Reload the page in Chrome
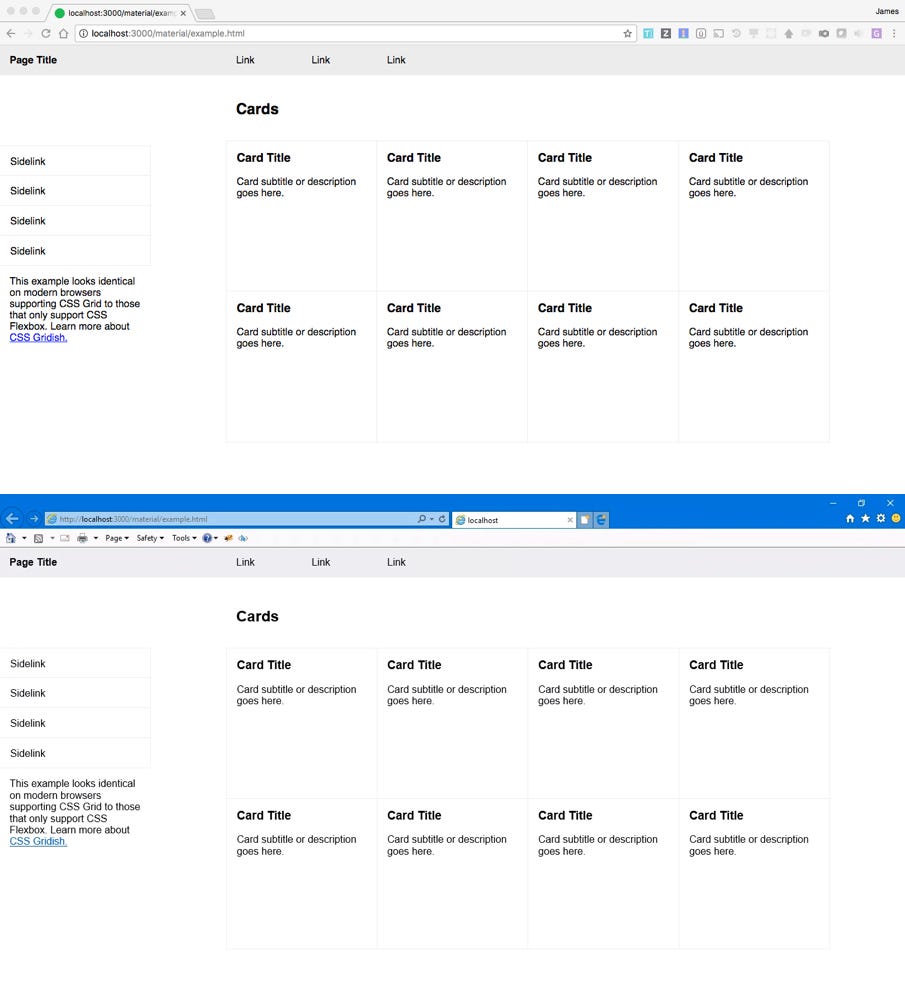This screenshot has height=1004, width=905. [x=45, y=33]
